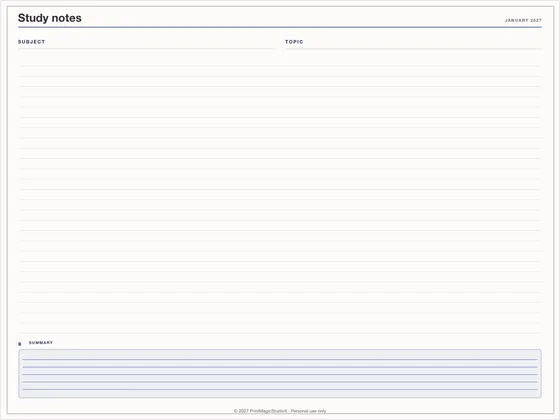Image resolution: width=560 pixels, height=420 pixels.
Task: Click the "SUMMARY" heading
Action: (41, 342)
